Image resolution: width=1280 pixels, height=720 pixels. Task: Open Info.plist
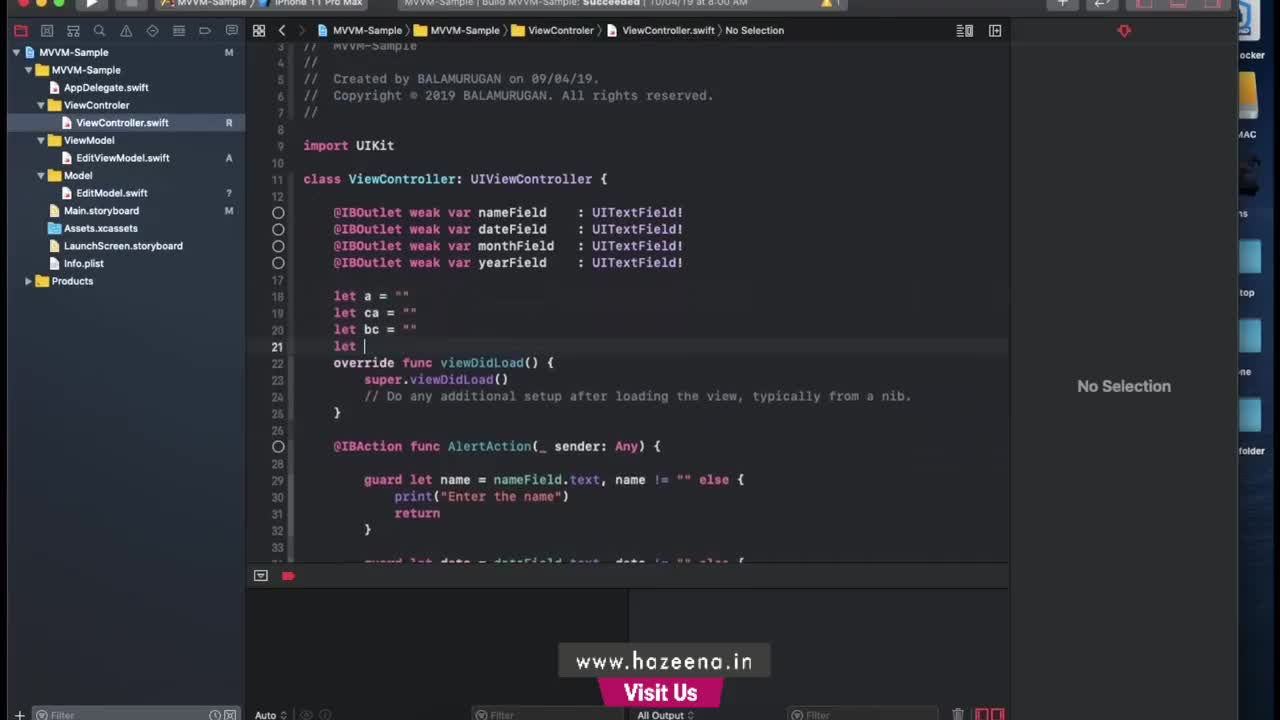pyautogui.click(x=84, y=264)
